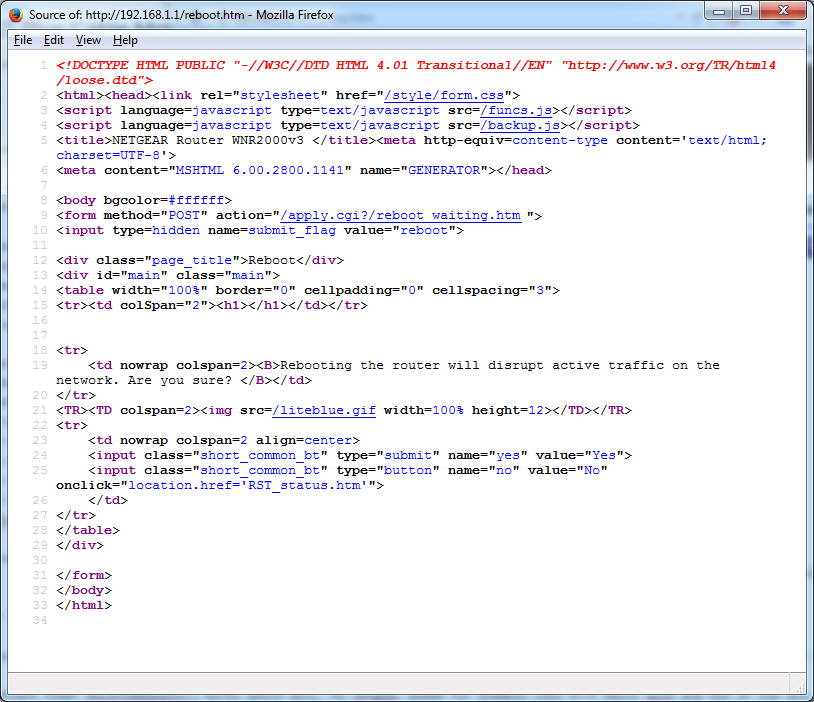Screen dimensions: 814x702
Task: Click the 'page_title' class value
Action: click(192, 261)
